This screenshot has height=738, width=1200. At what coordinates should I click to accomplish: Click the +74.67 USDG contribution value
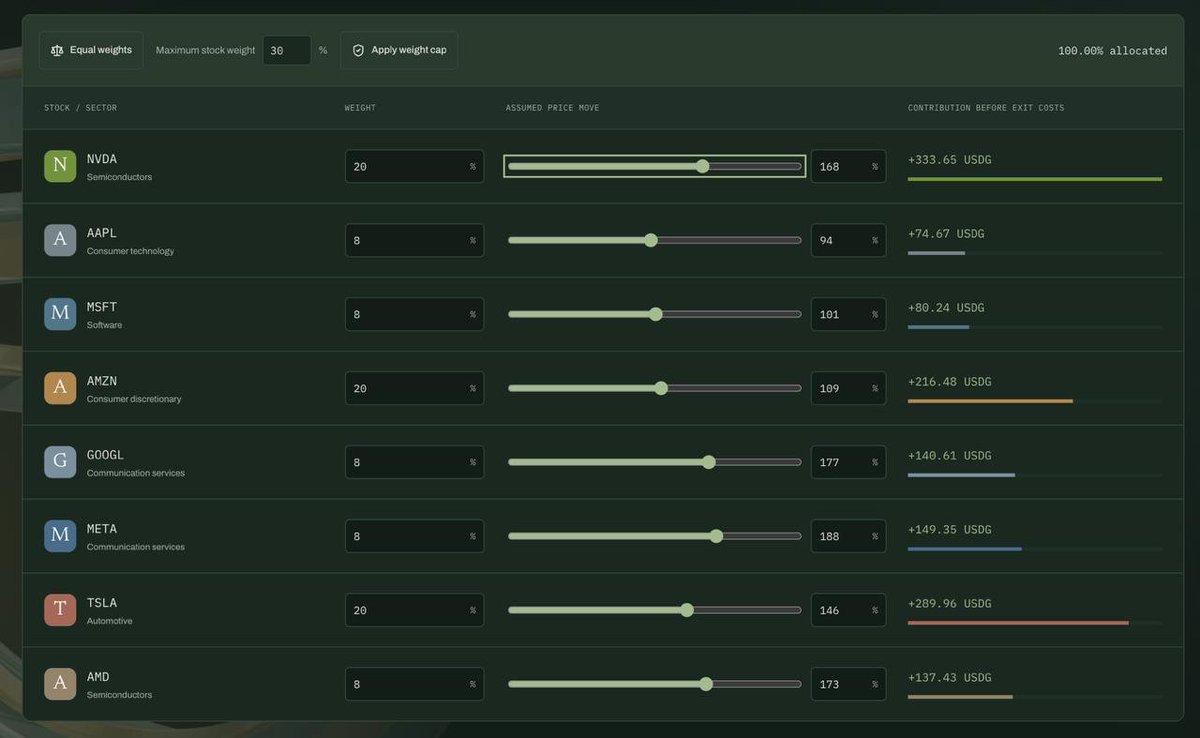(x=946, y=233)
